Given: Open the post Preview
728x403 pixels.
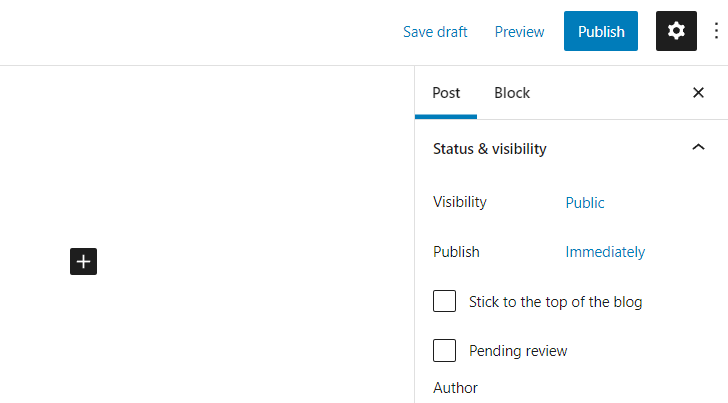Looking at the screenshot, I should (x=520, y=31).
